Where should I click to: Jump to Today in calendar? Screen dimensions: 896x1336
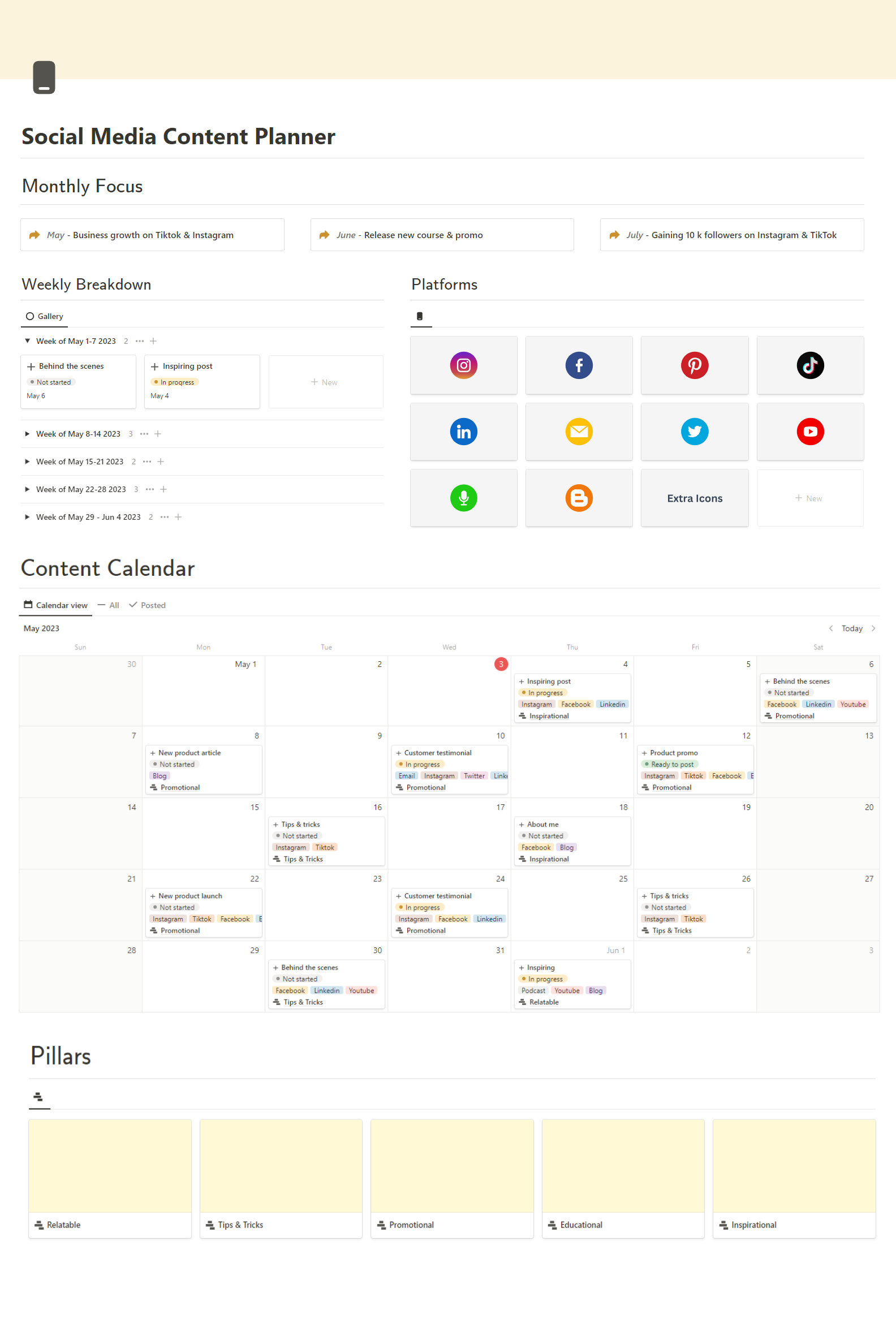[x=851, y=628]
